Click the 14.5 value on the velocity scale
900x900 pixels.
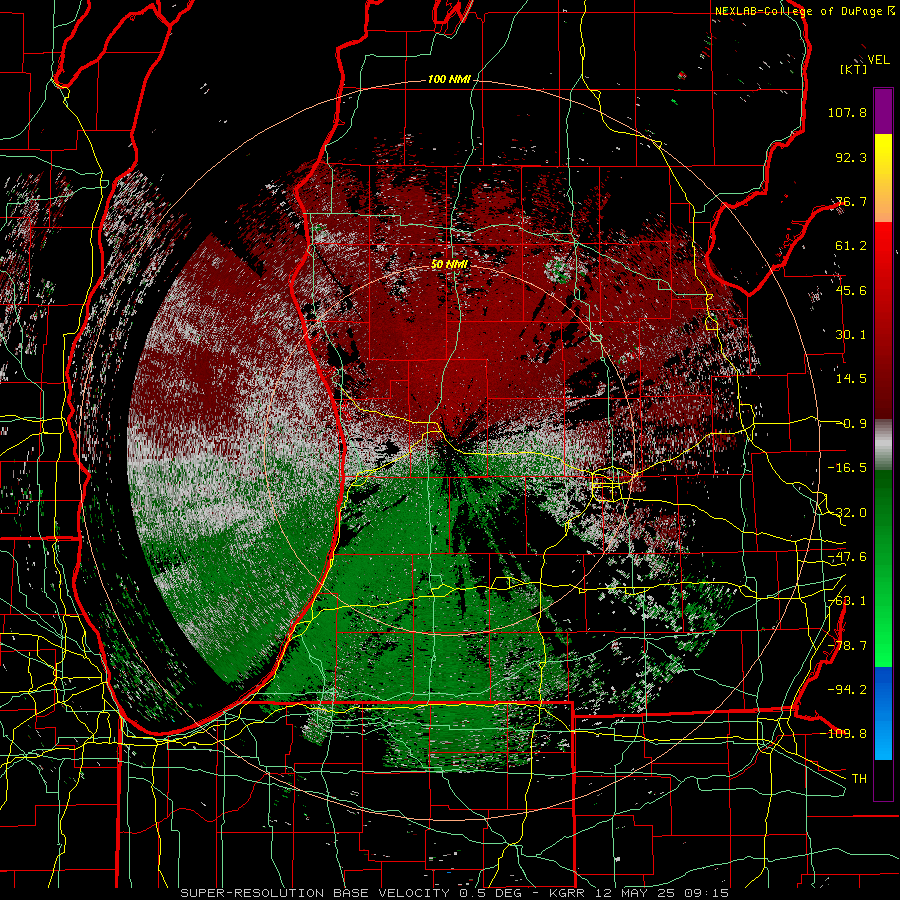[x=851, y=379]
